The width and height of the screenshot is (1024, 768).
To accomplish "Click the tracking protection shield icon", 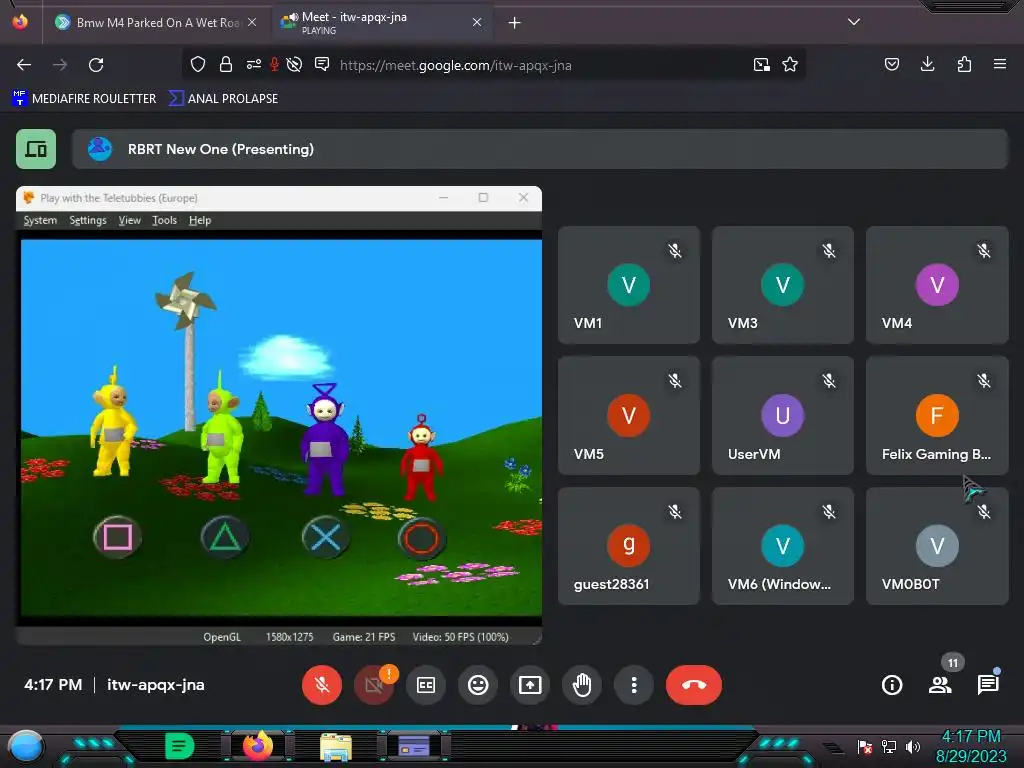I will point(198,65).
